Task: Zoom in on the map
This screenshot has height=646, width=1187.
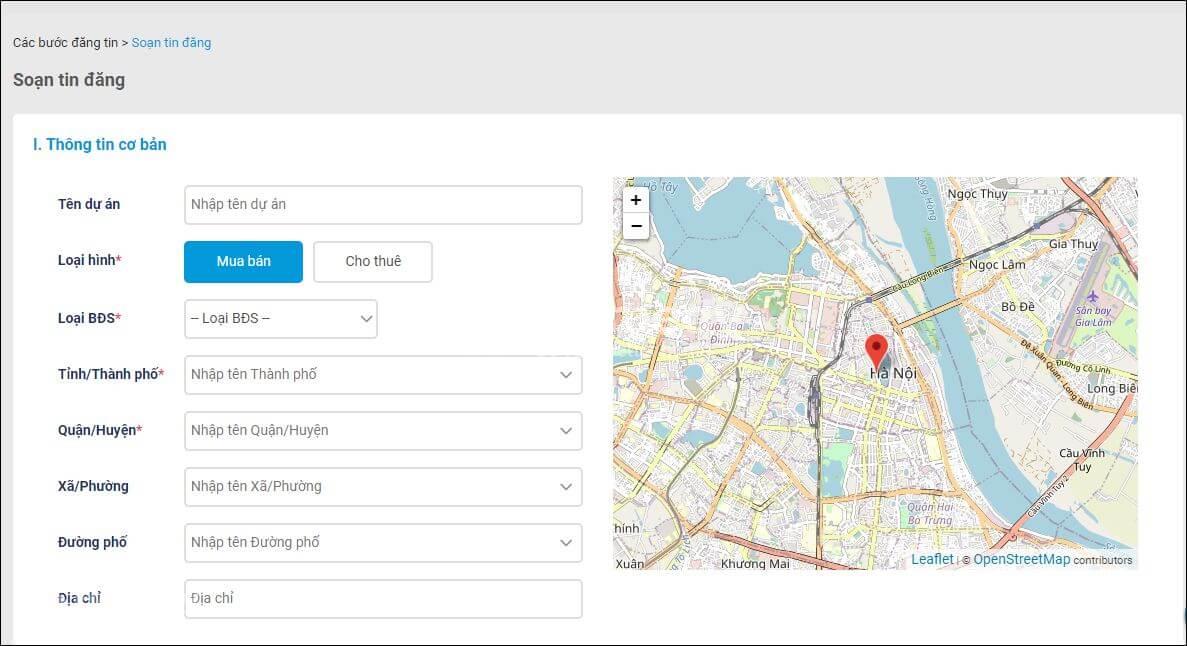Action: click(635, 200)
